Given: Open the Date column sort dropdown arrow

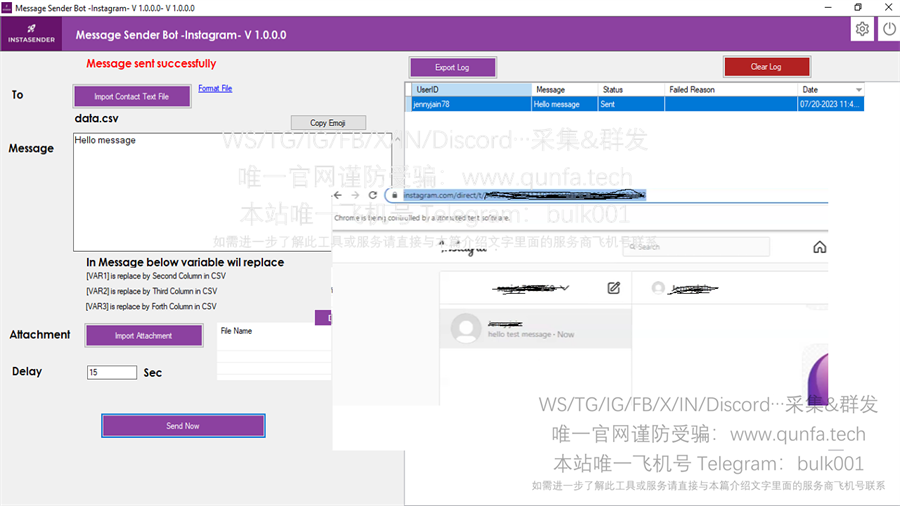Looking at the screenshot, I should click(859, 89).
